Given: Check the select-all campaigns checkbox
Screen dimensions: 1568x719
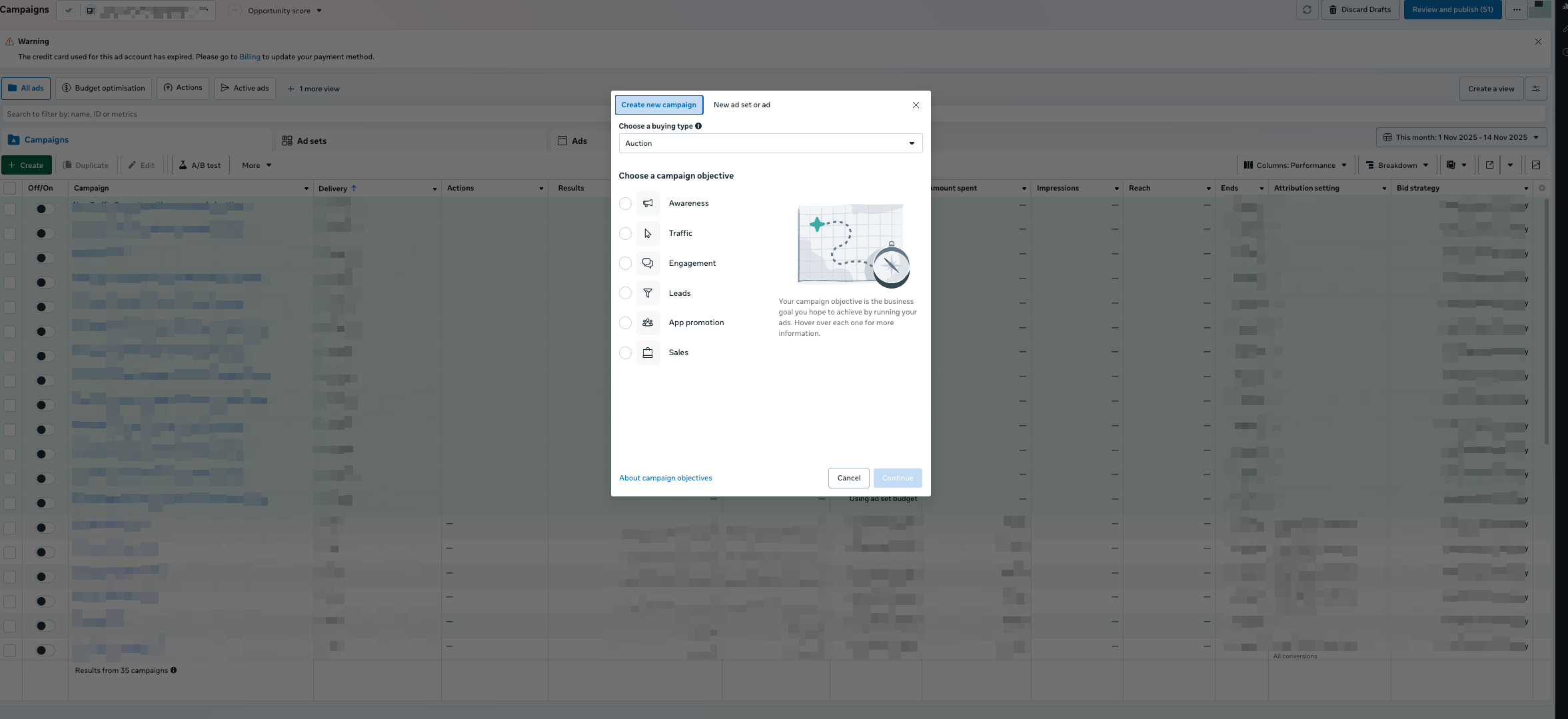Looking at the screenshot, I should [10, 189].
